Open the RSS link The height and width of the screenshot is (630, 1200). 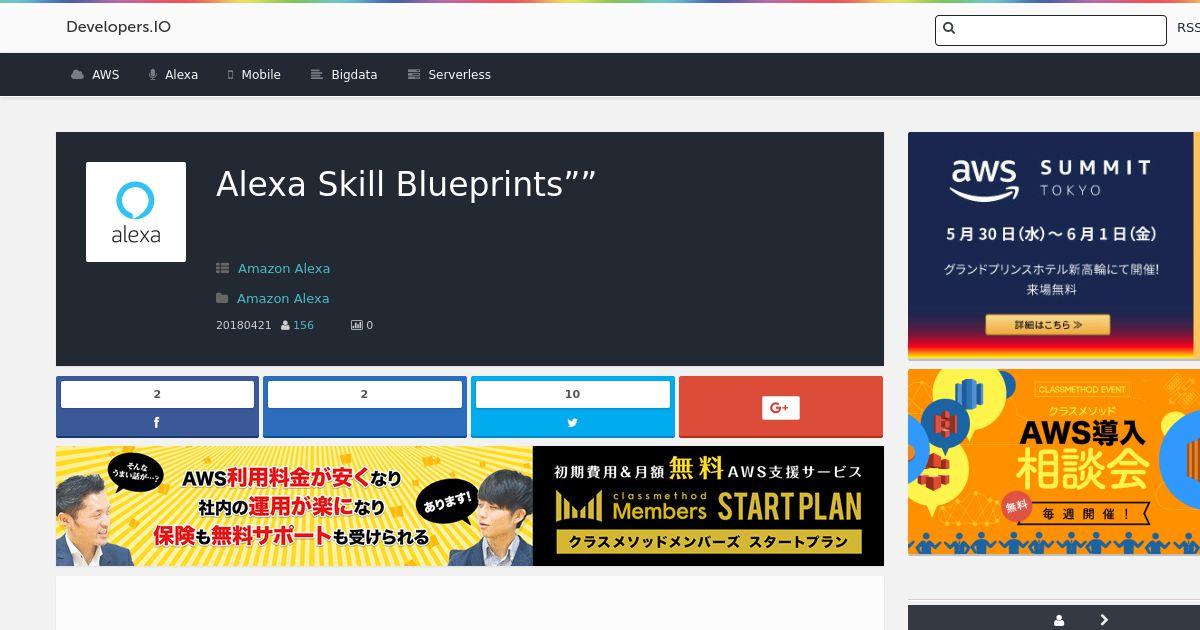point(1188,28)
